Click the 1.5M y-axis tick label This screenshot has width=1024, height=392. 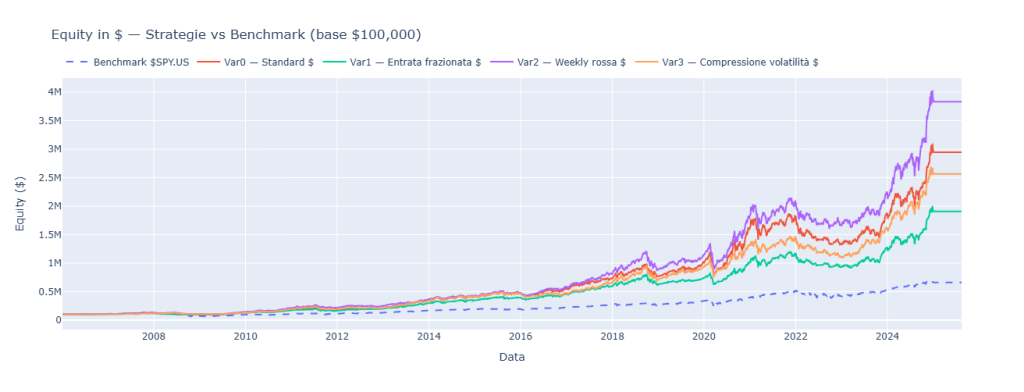49,235
